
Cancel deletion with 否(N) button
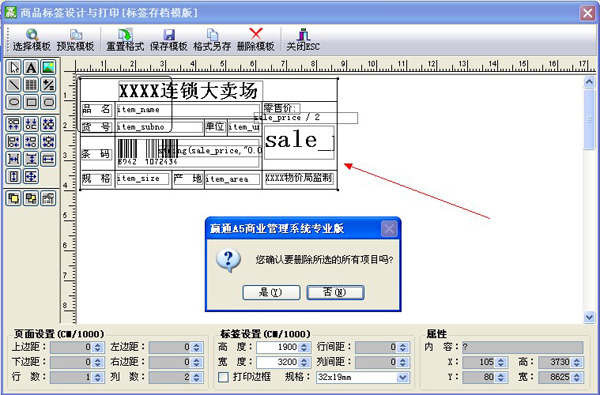335,292
